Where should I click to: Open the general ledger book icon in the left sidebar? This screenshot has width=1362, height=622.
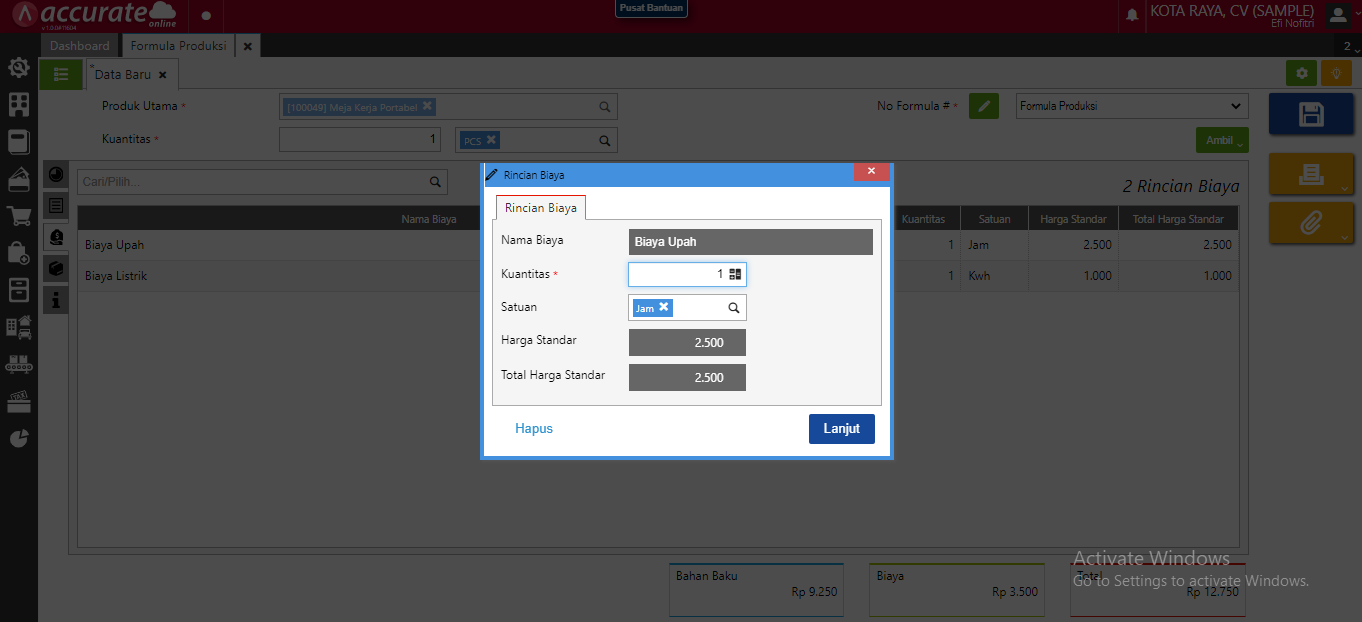click(18, 142)
